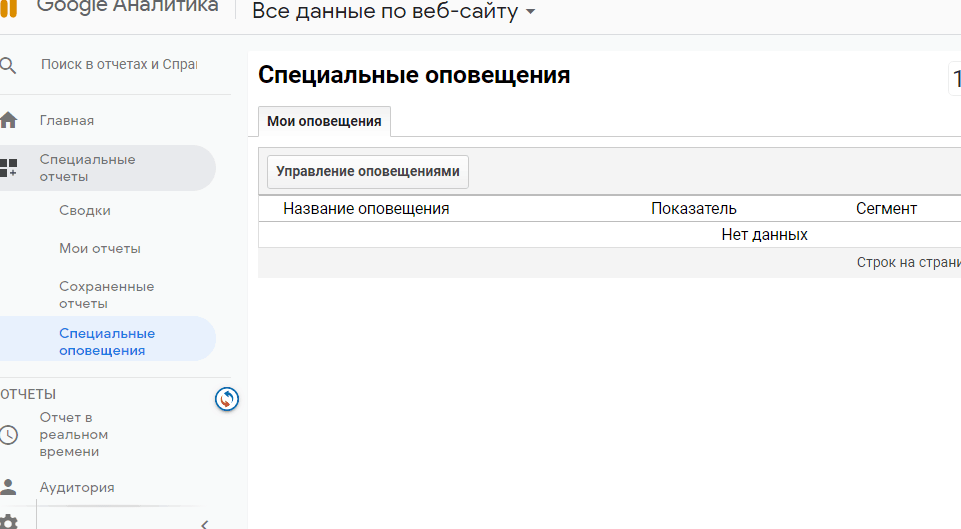The image size is (961, 529).
Task: Open admin settings via the gear icon
Action: tap(9, 522)
